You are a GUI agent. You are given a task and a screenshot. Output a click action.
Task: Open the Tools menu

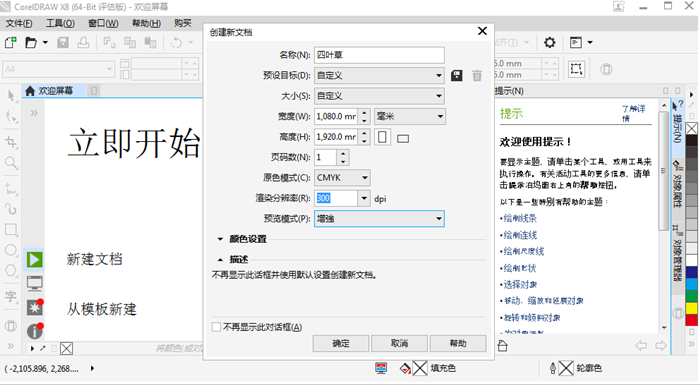pos(60,23)
